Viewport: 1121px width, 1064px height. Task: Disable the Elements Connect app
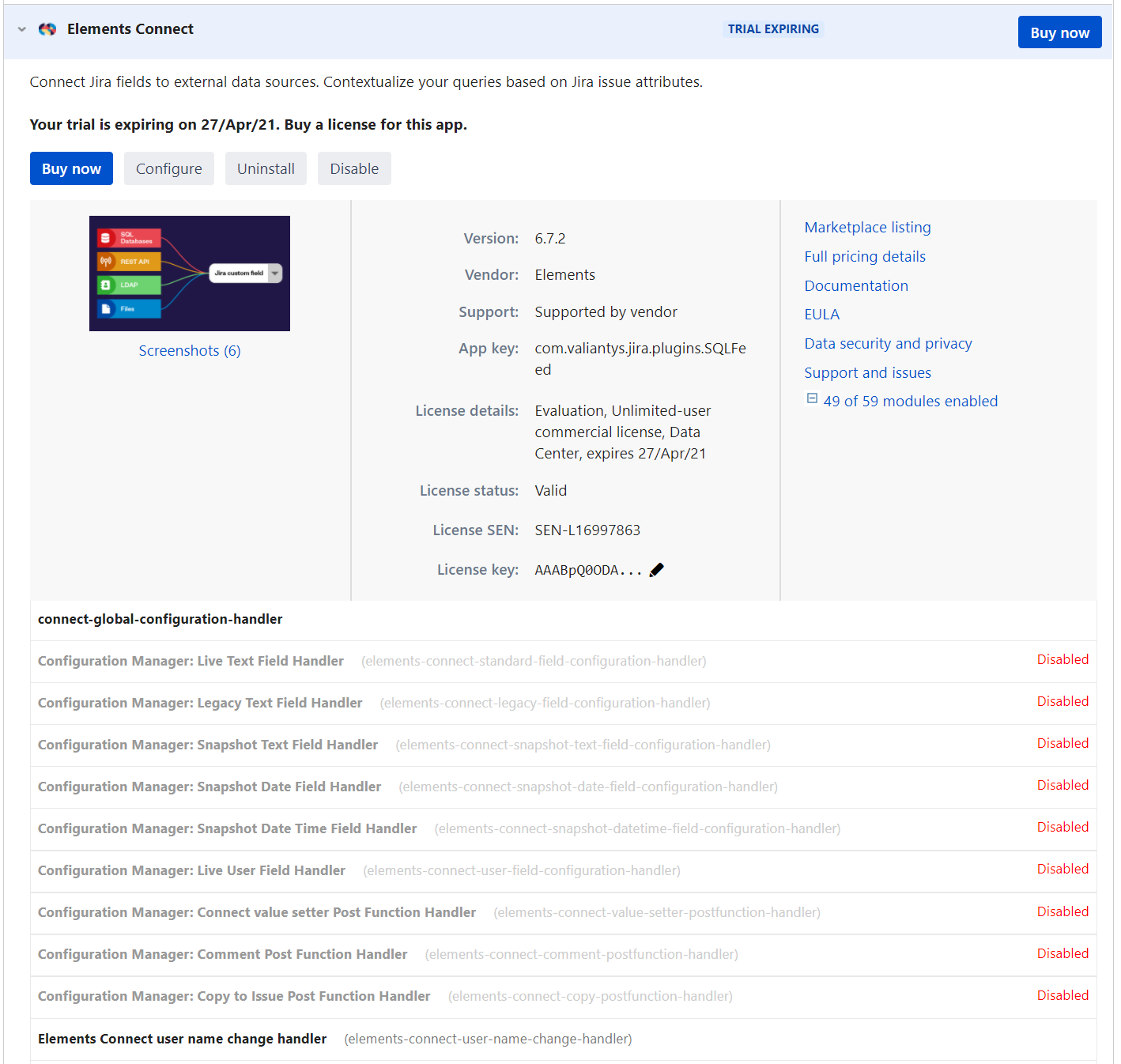[354, 169]
